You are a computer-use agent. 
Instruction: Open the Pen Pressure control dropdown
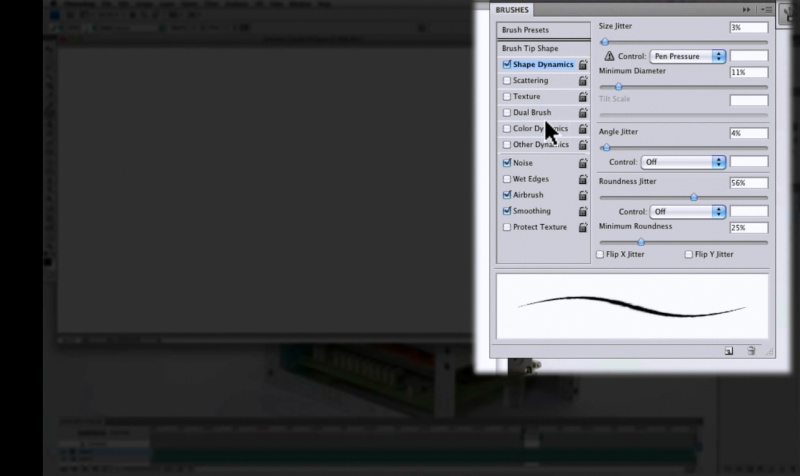pos(687,56)
